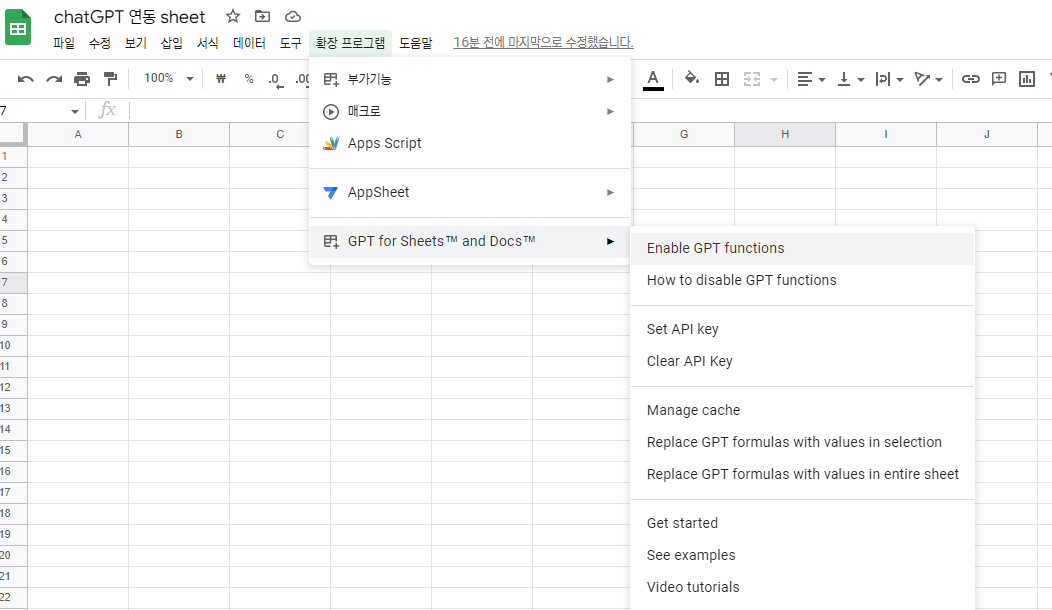Replace GPT formulas with values in entire sheet

pyautogui.click(x=802, y=474)
